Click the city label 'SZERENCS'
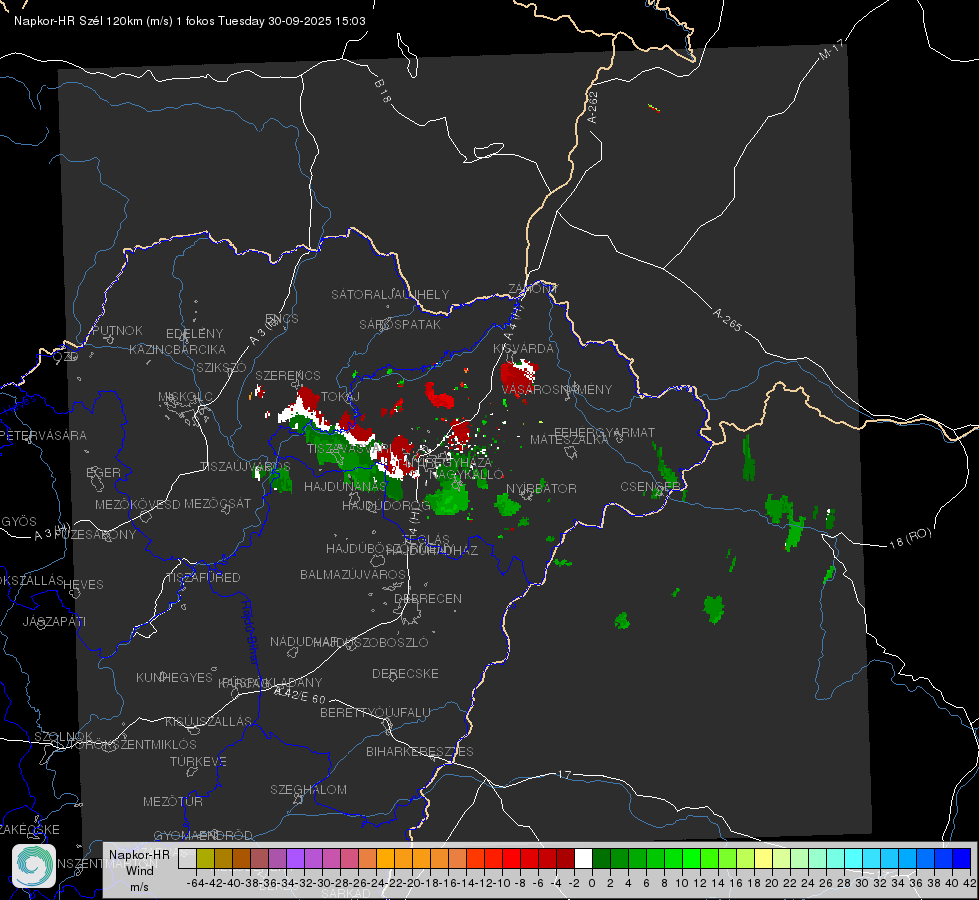979x900 pixels. pos(288,375)
